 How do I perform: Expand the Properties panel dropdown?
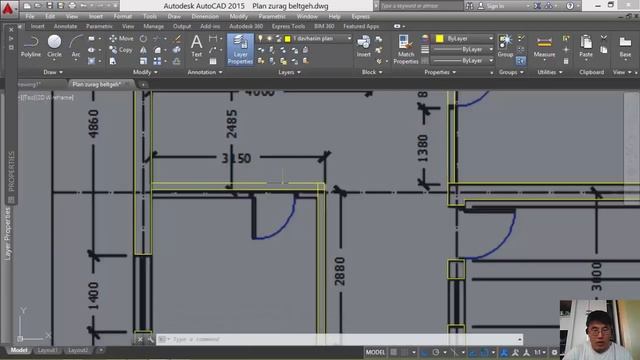click(x=440, y=72)
